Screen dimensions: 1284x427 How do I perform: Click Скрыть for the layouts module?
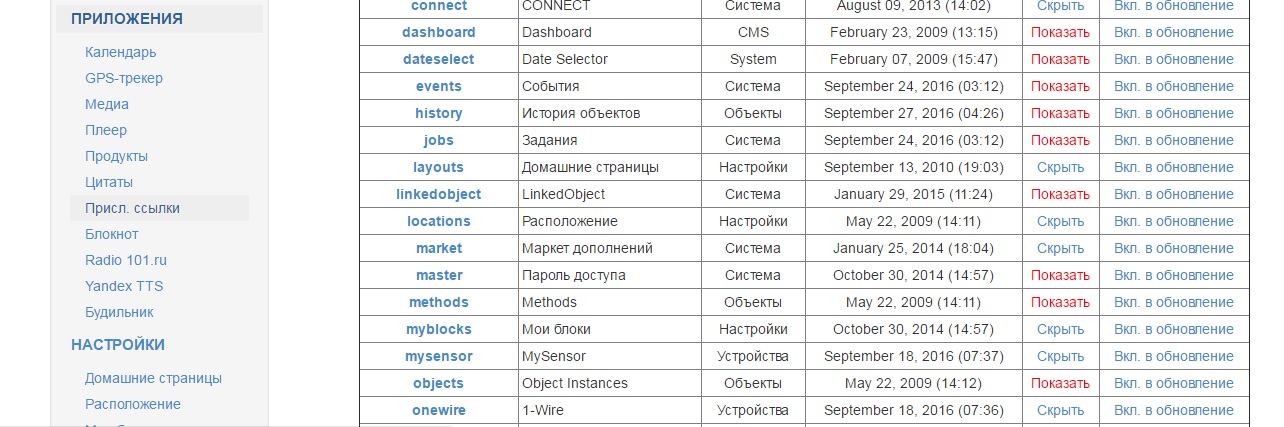pyautogui.click(x=1060, y=167)
